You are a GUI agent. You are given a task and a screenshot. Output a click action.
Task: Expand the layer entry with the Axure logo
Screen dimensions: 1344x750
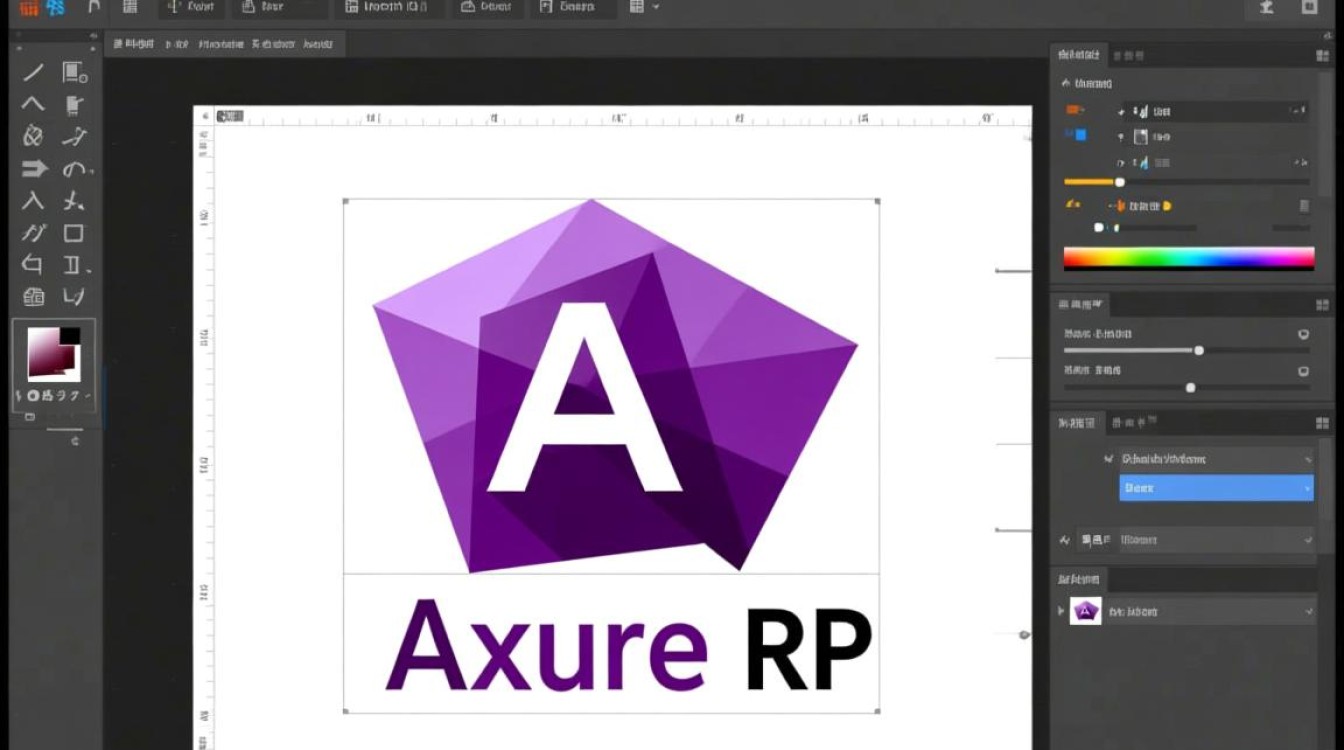pos(1060,611)
